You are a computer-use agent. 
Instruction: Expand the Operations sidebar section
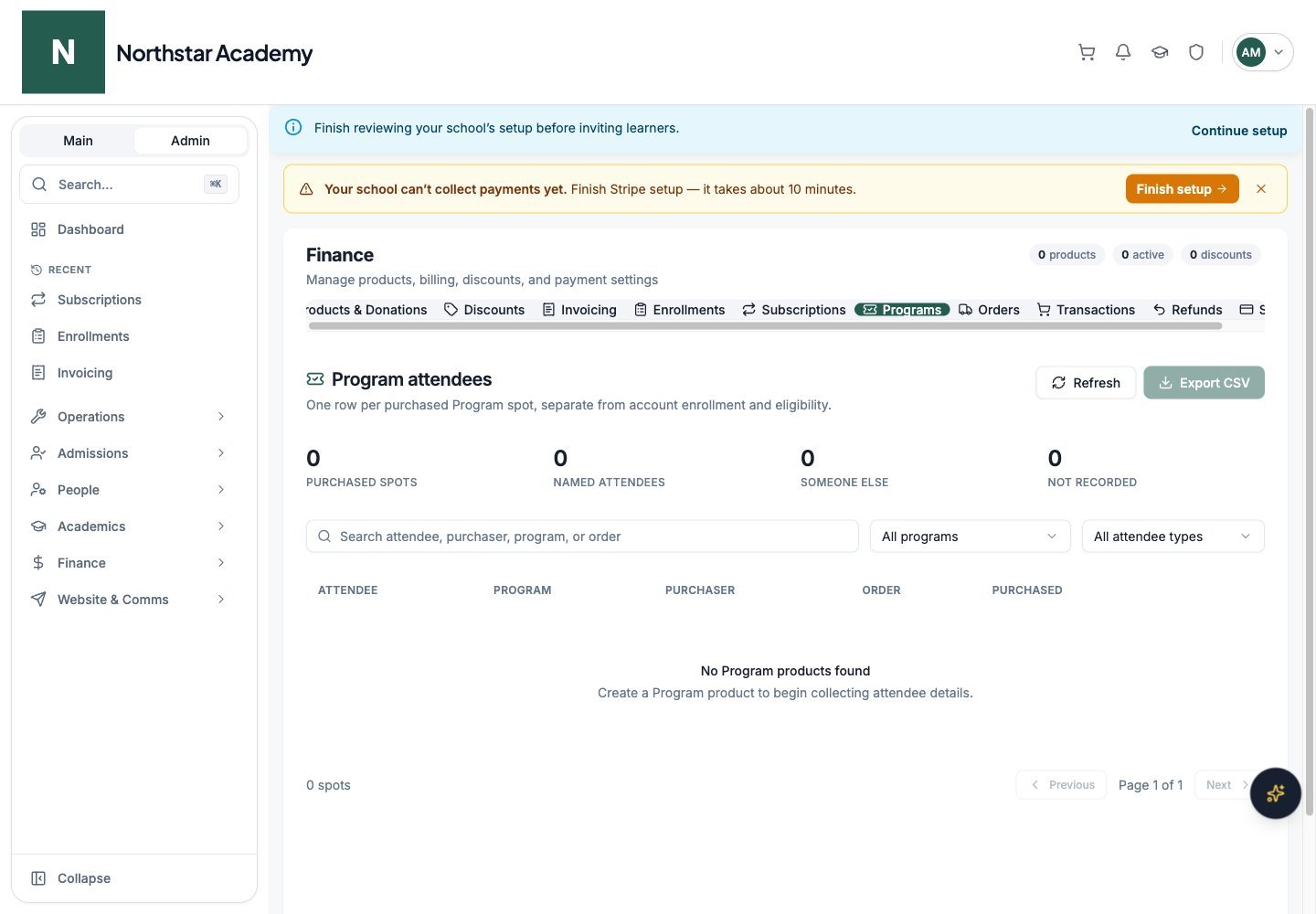pyautogui.click(x=129, y=417)
